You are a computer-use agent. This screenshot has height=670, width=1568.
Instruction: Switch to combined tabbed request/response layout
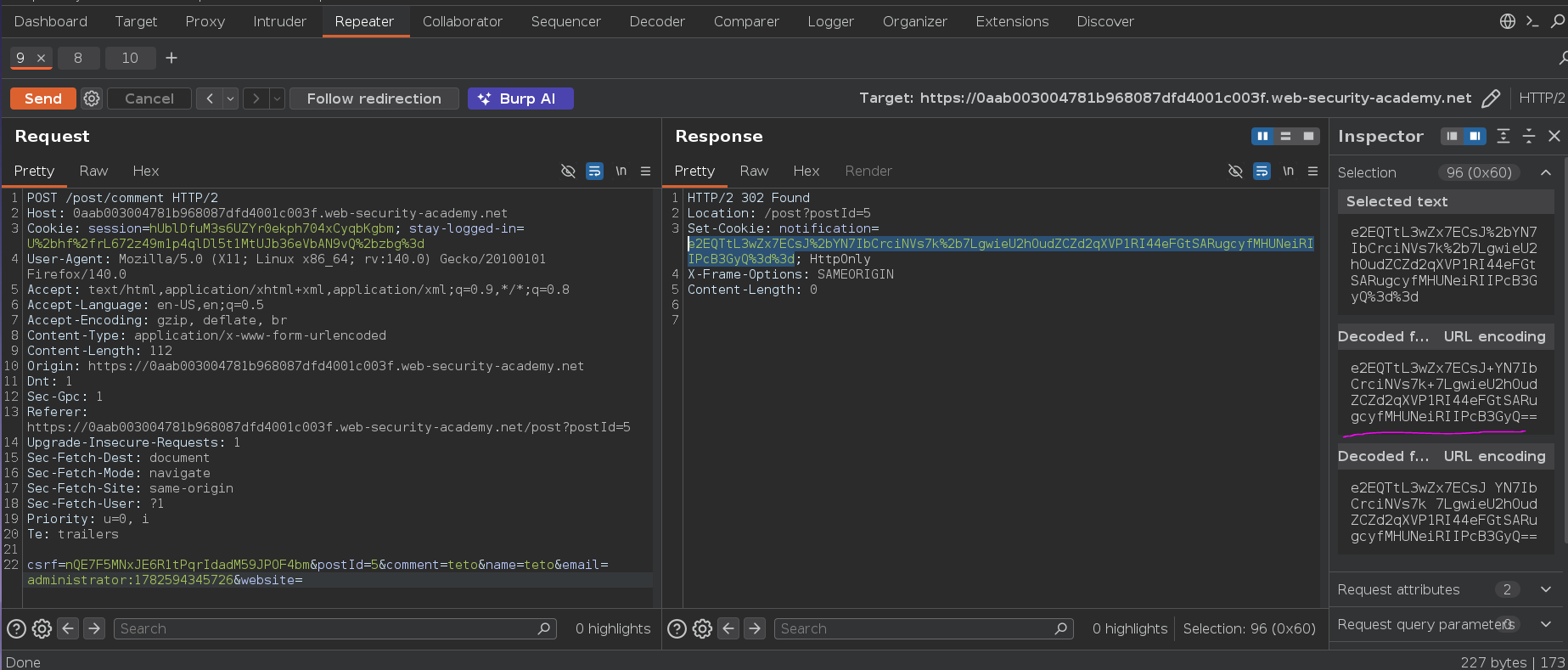tap(1308, 136)
